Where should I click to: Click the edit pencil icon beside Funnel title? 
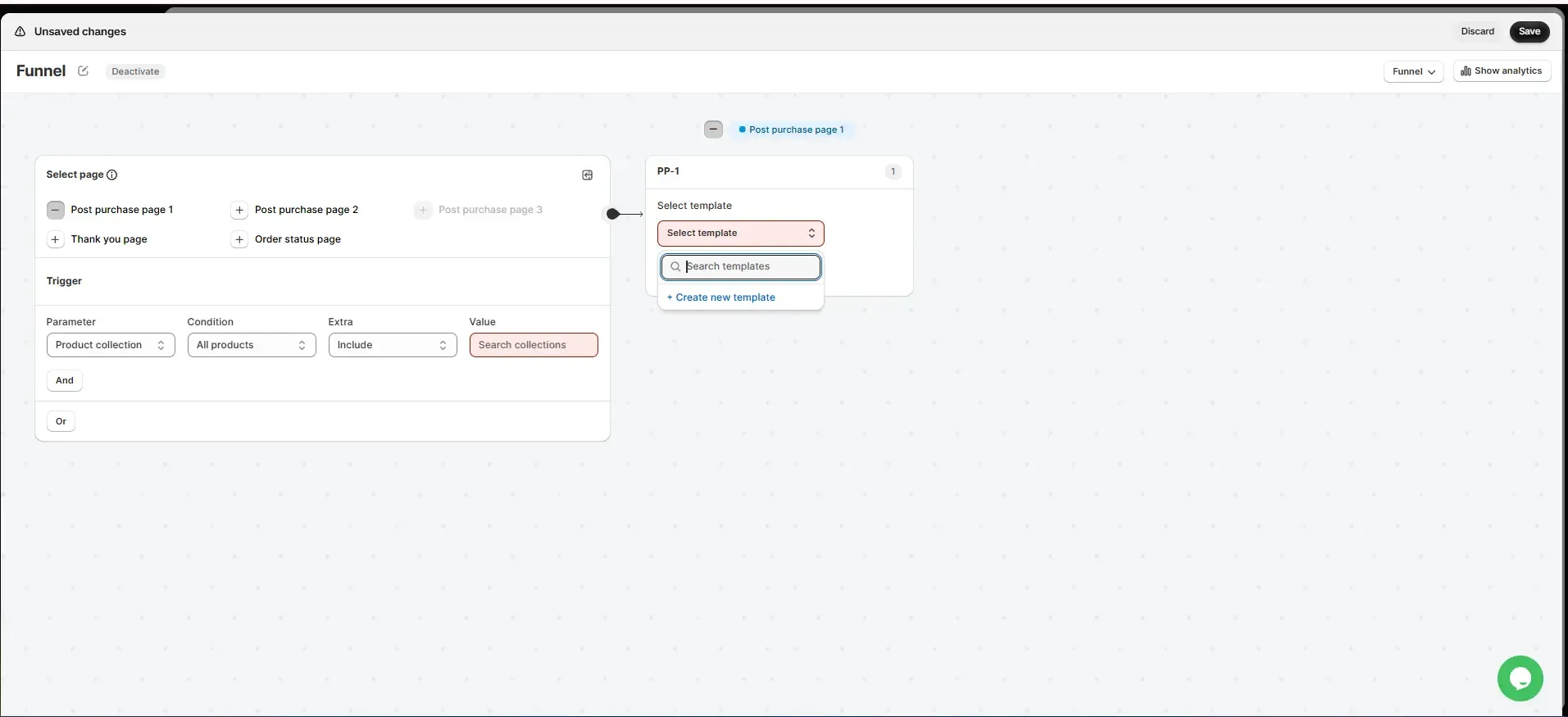[x=83, y=71]
